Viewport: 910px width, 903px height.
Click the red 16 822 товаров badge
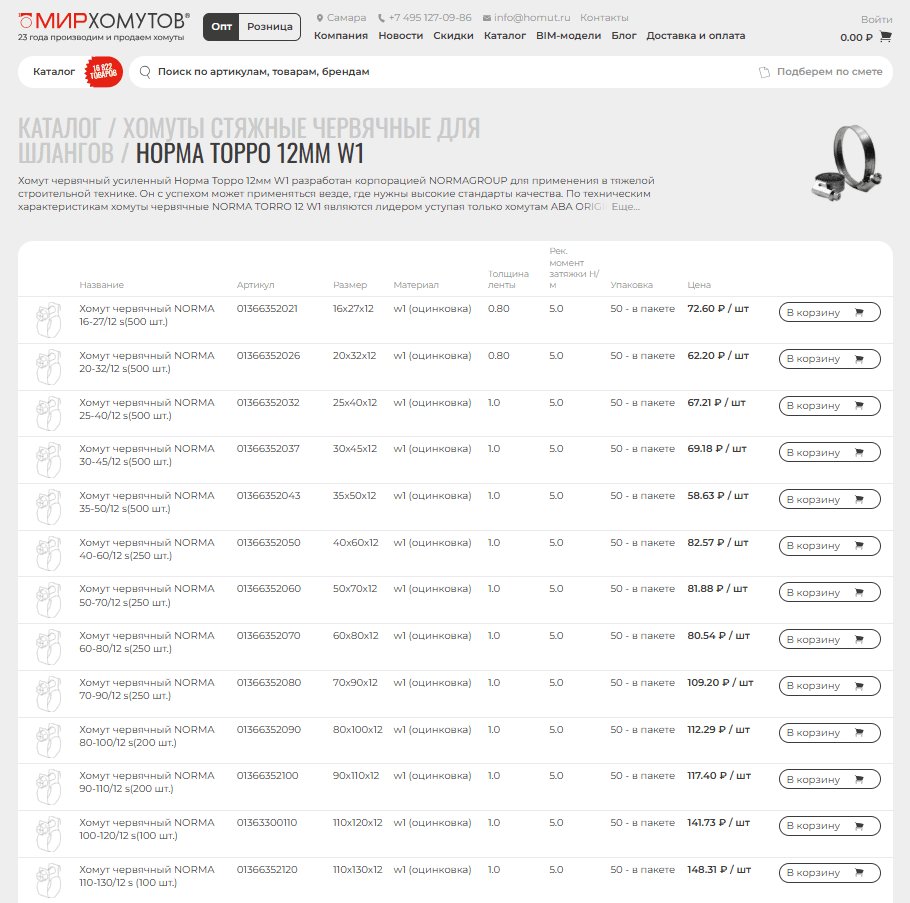pos(104,72)
